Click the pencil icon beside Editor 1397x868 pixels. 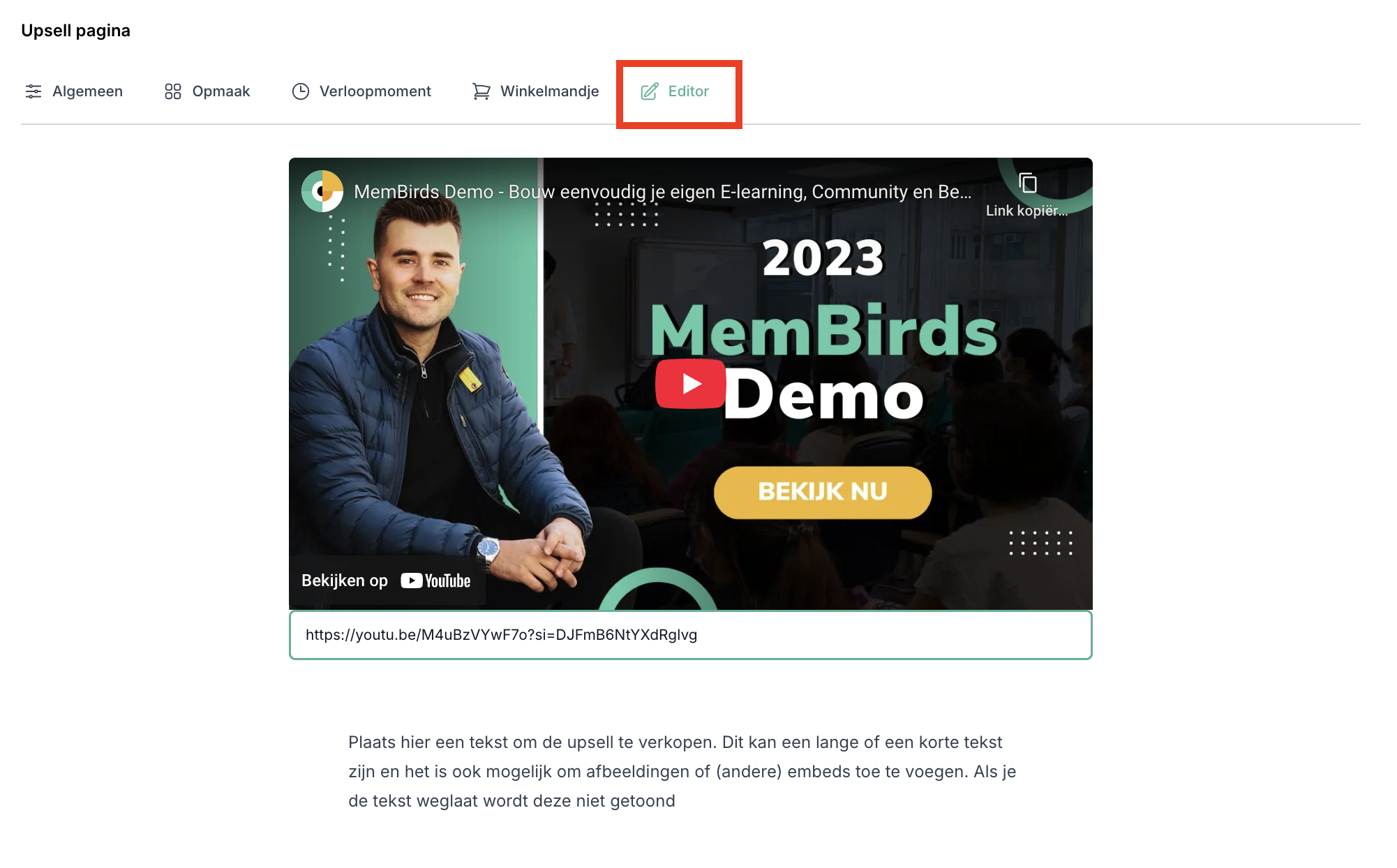[650, 91]
